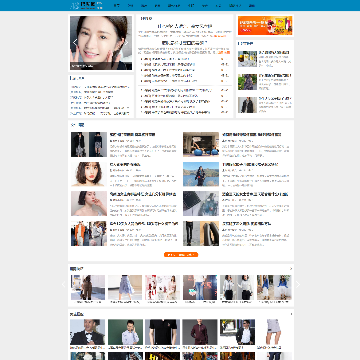This screenshot has width=360, height=360.
Task: Open the first headline in the center news panel
Action: point(185,26)
